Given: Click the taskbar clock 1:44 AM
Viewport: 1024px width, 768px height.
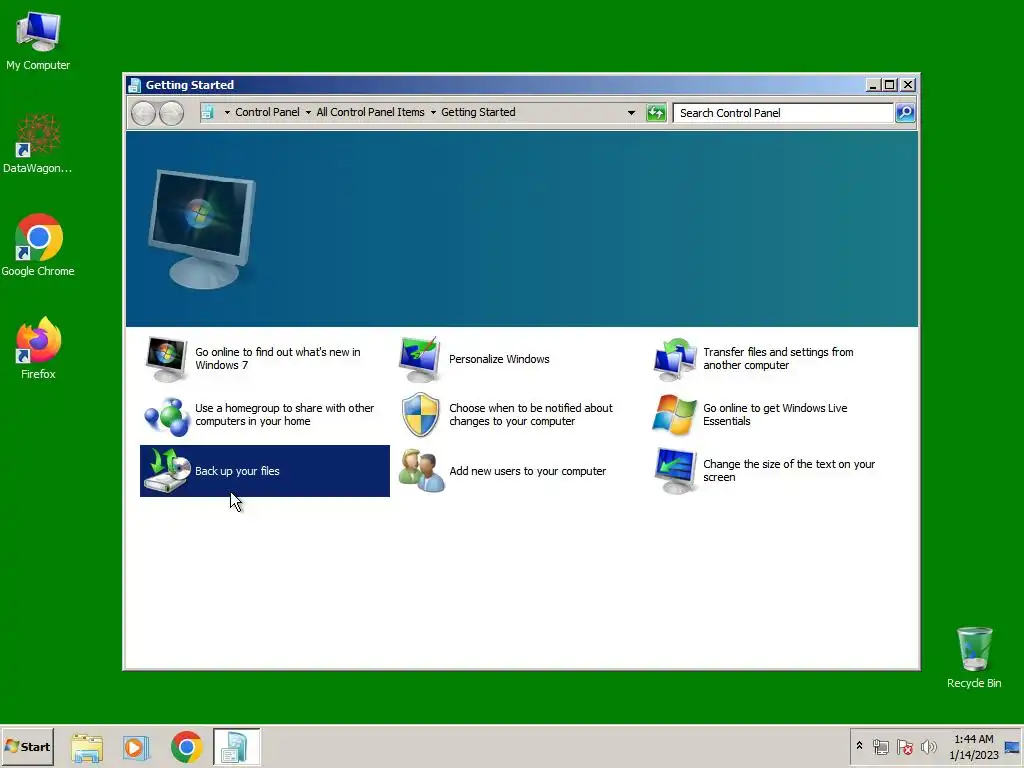Looking at the screenshot, I should (x=974, y=747).
